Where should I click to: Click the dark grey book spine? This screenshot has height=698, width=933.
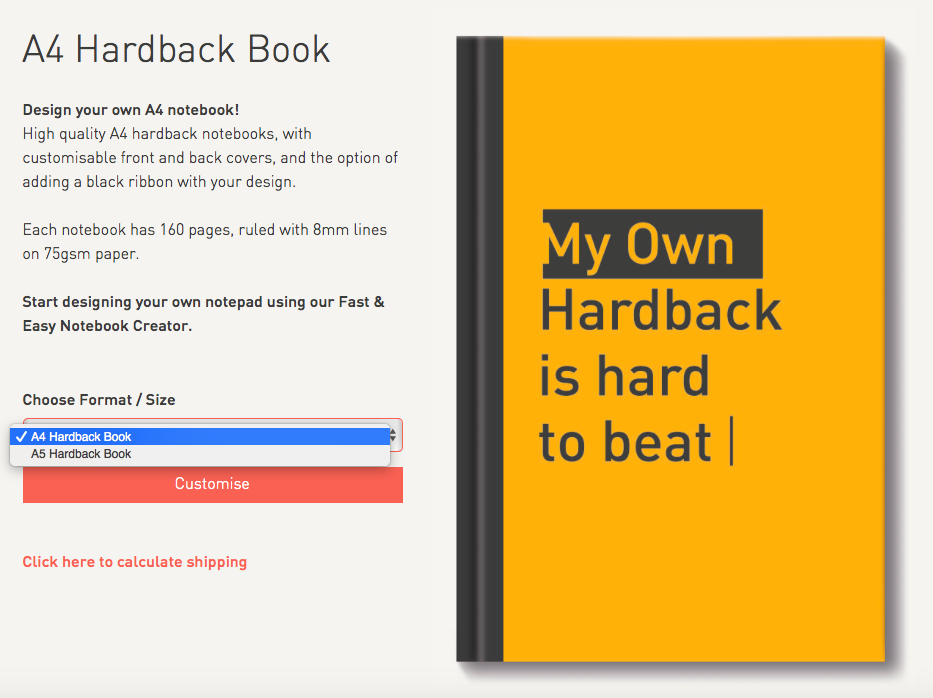coord(479,350)
